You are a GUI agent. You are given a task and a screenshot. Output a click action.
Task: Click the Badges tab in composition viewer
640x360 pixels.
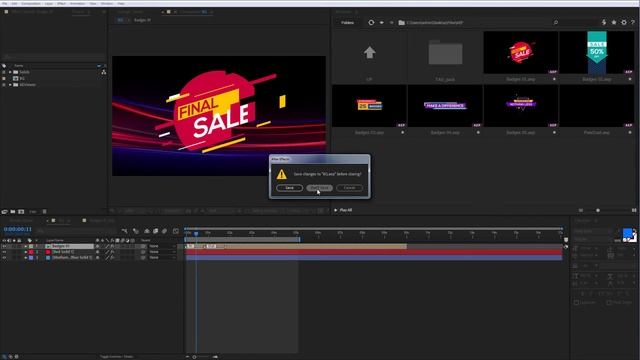tap(142, 20)
